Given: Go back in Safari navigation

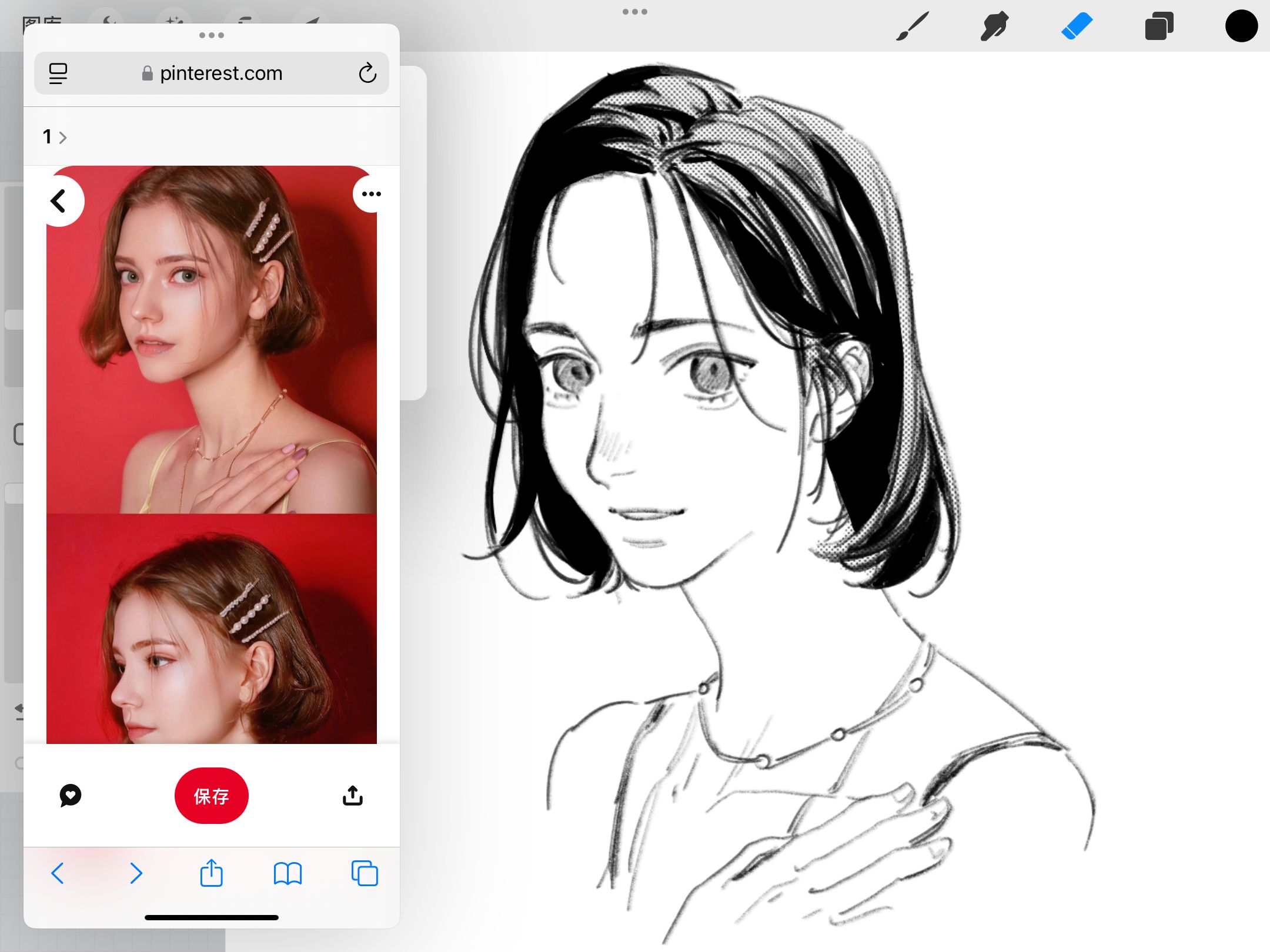Looking at the screenshot, I should [x=58, y=873].
